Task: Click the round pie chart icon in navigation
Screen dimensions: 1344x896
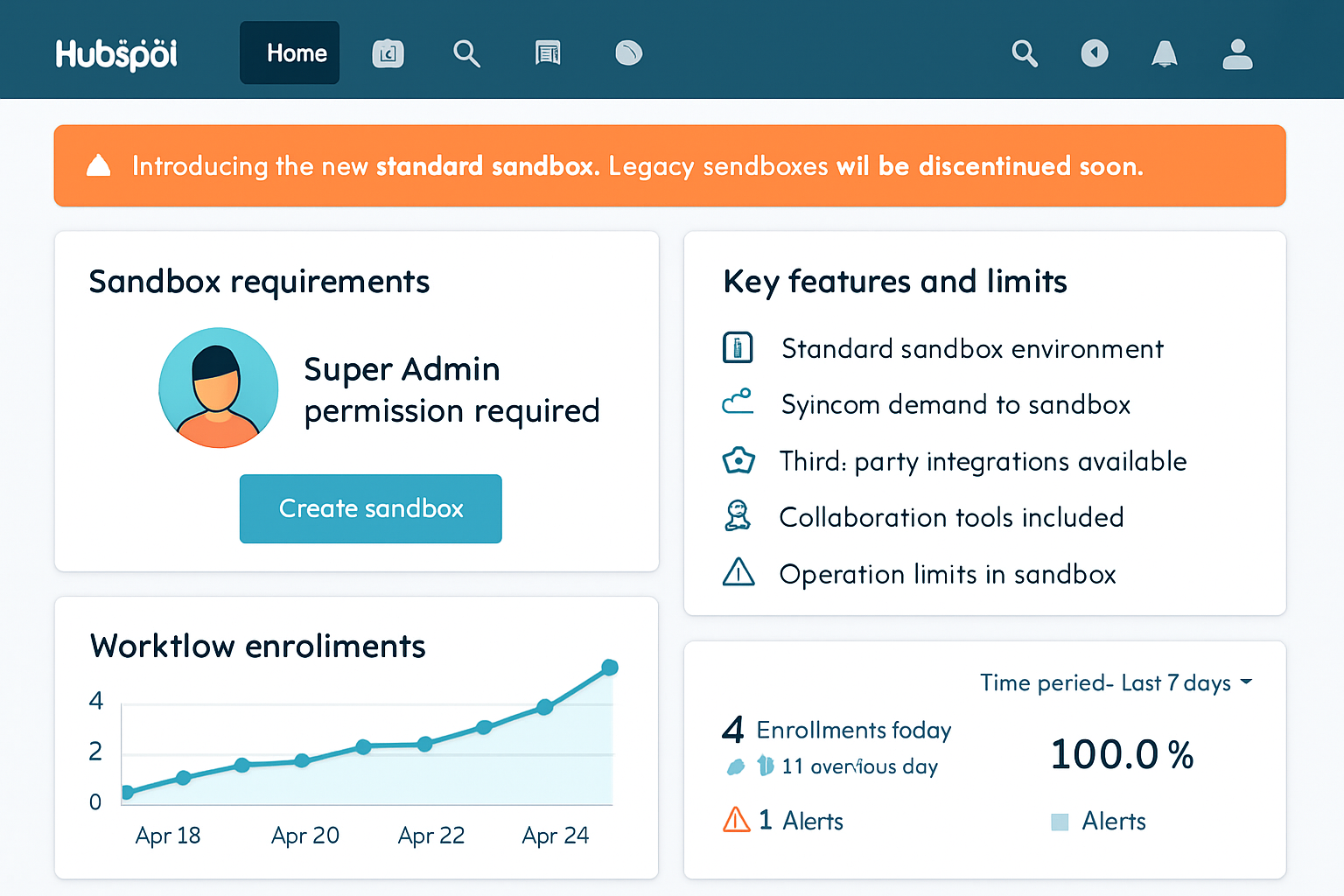Action: click(628, 54)
